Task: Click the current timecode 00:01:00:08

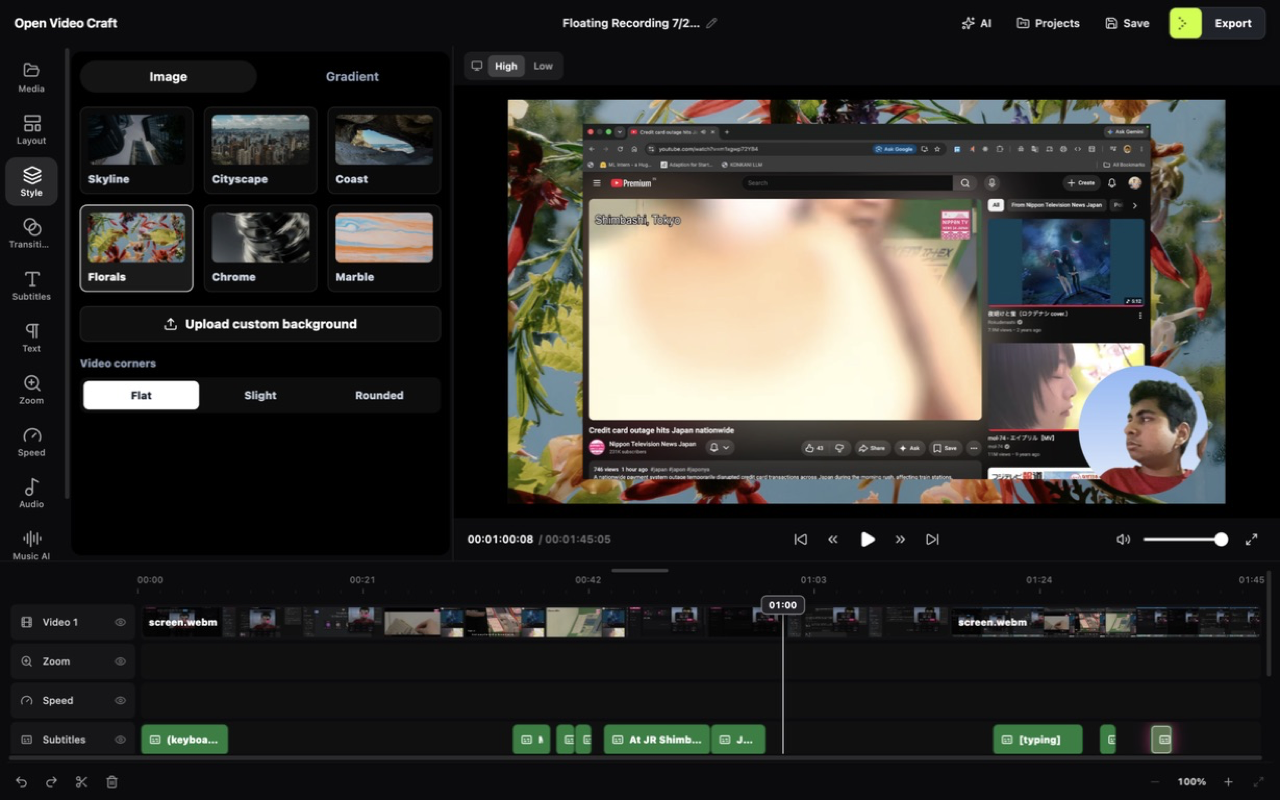Action: pos(500,539)
